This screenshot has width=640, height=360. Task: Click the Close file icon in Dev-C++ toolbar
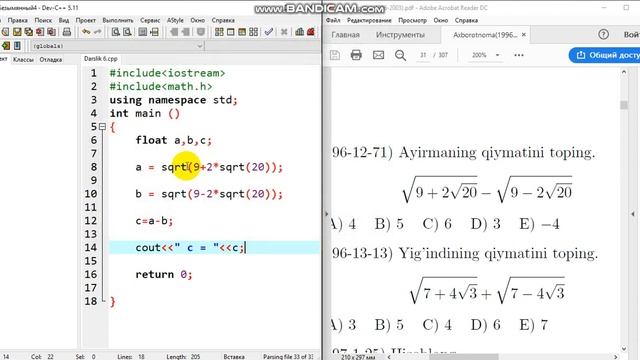(x=40, y=32)
